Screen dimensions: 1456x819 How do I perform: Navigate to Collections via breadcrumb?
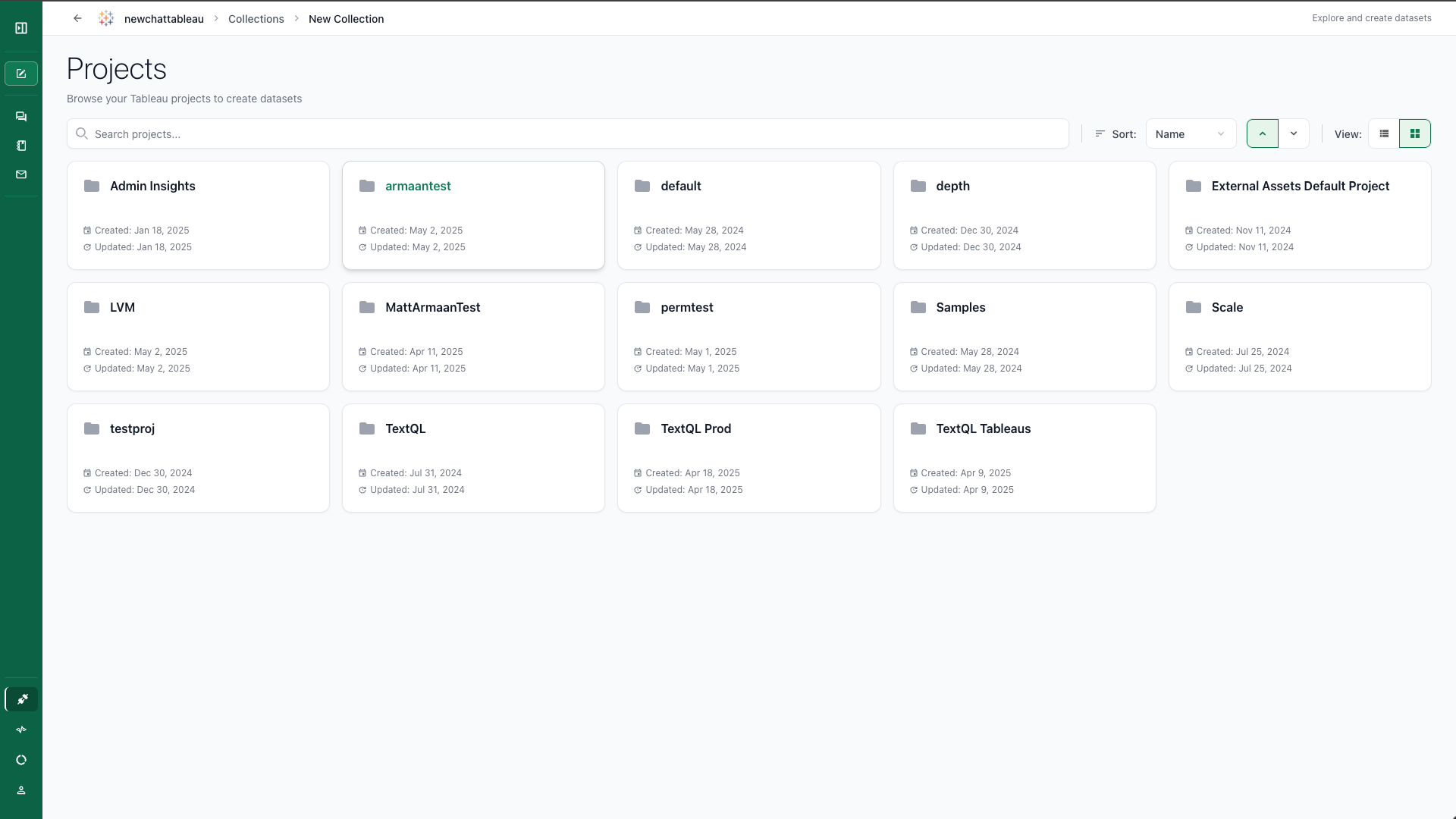click(x=256, y=18)
